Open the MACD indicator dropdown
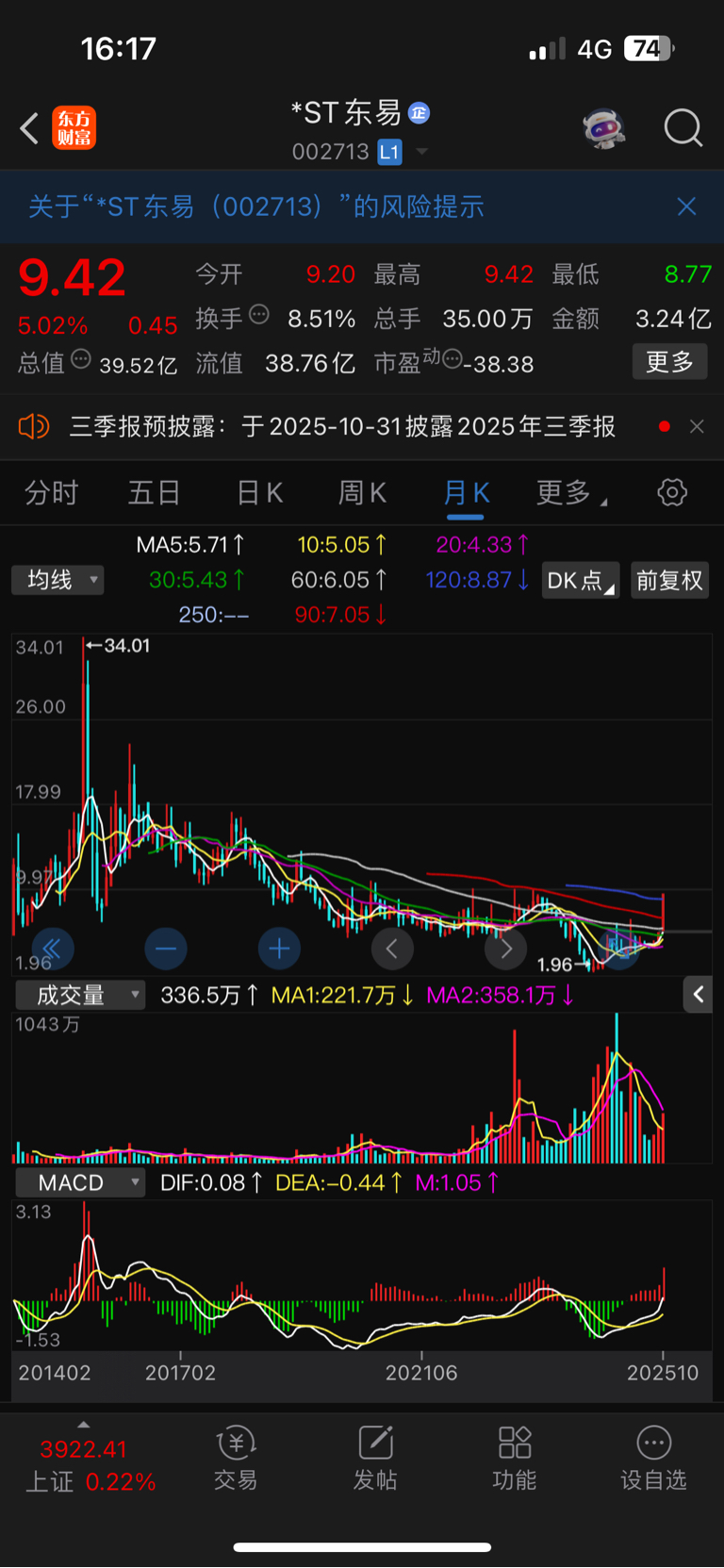 79,1182
